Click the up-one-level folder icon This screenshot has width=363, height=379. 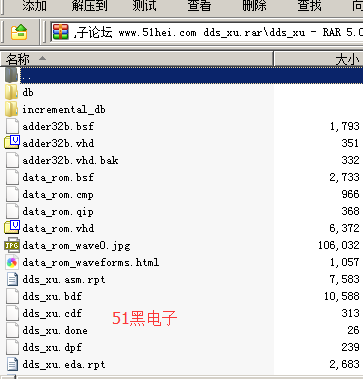pos(19,32)
